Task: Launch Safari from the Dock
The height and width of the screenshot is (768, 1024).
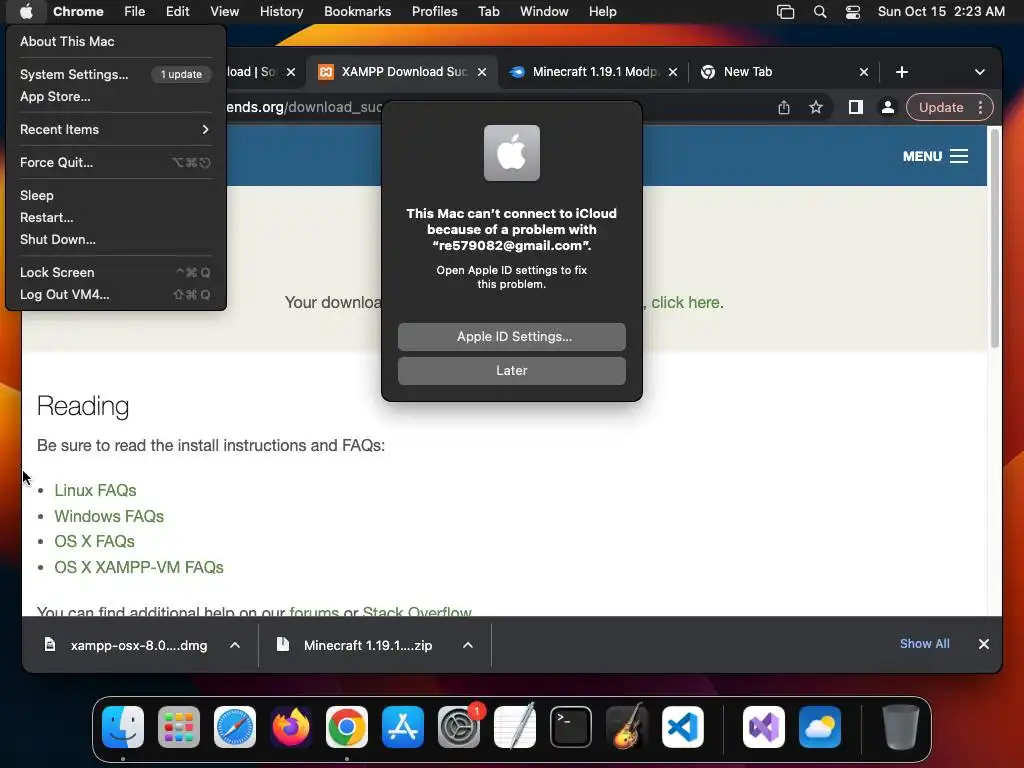Action: coord(235,727)
